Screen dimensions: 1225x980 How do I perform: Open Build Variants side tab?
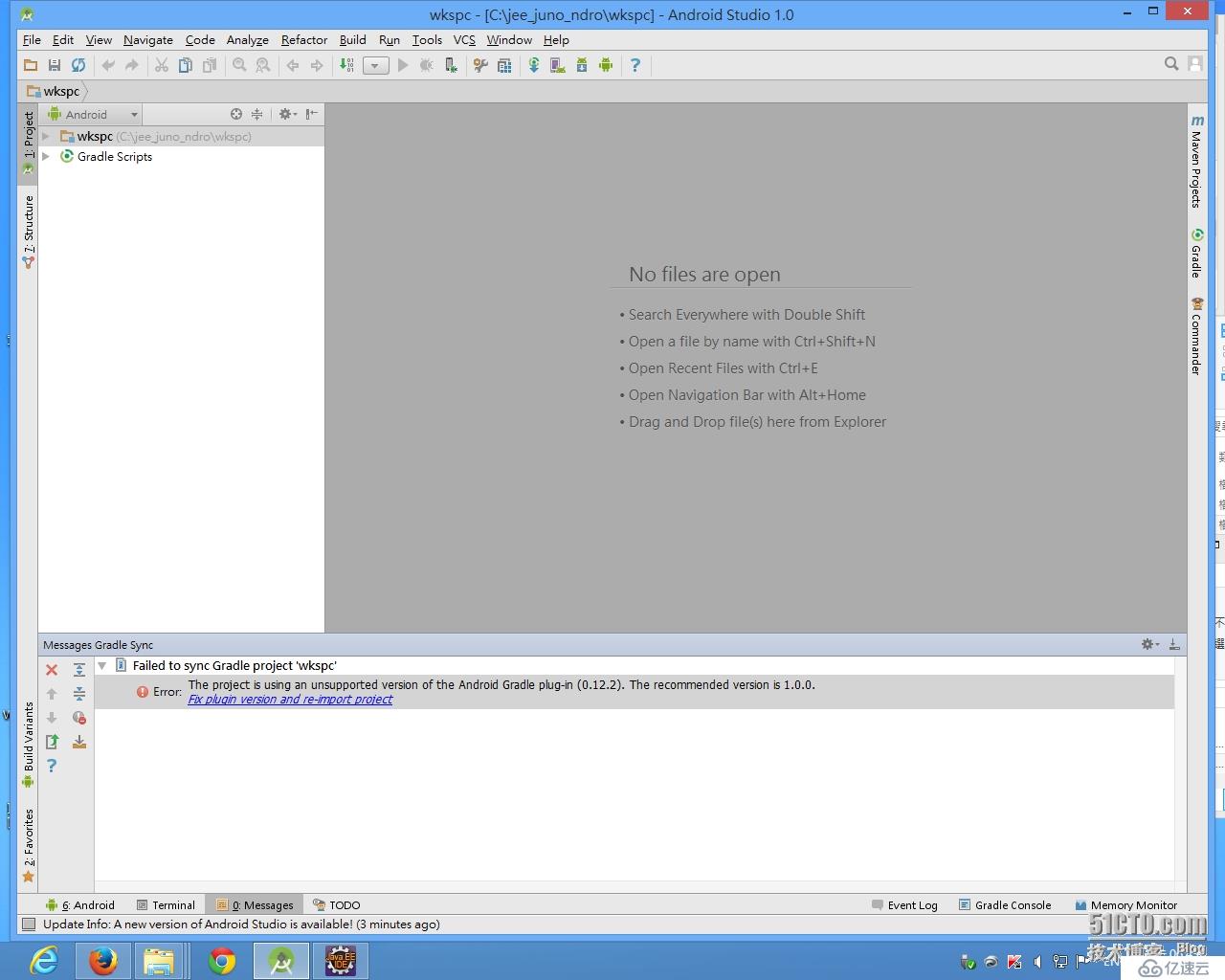29,745
